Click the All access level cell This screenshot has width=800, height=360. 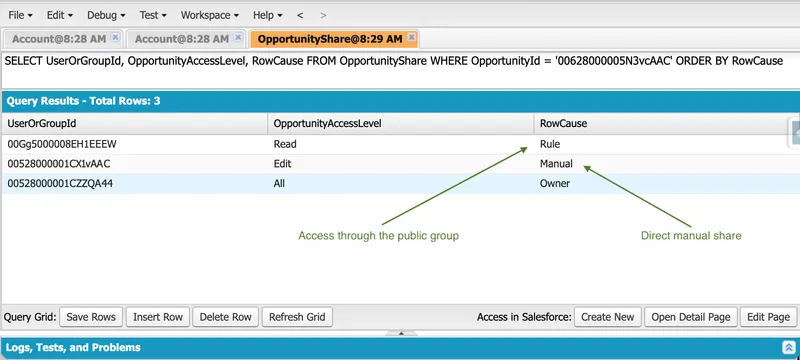coord(401,184)
